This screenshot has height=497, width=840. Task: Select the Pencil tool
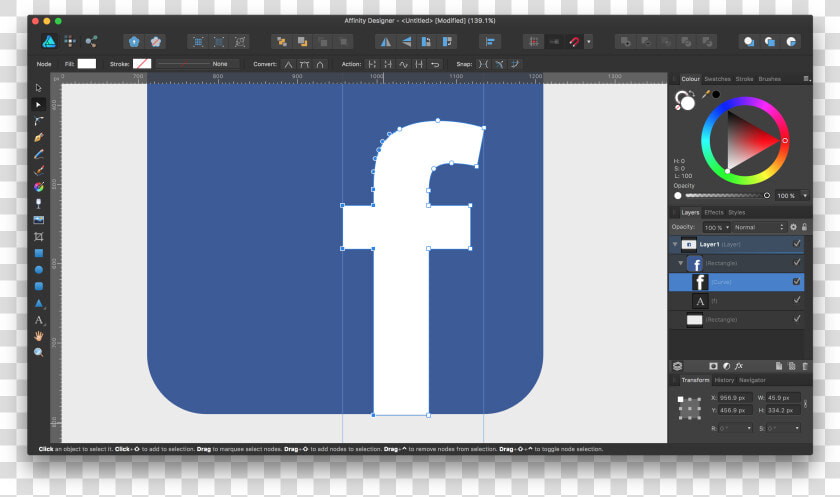click(39, 154)
